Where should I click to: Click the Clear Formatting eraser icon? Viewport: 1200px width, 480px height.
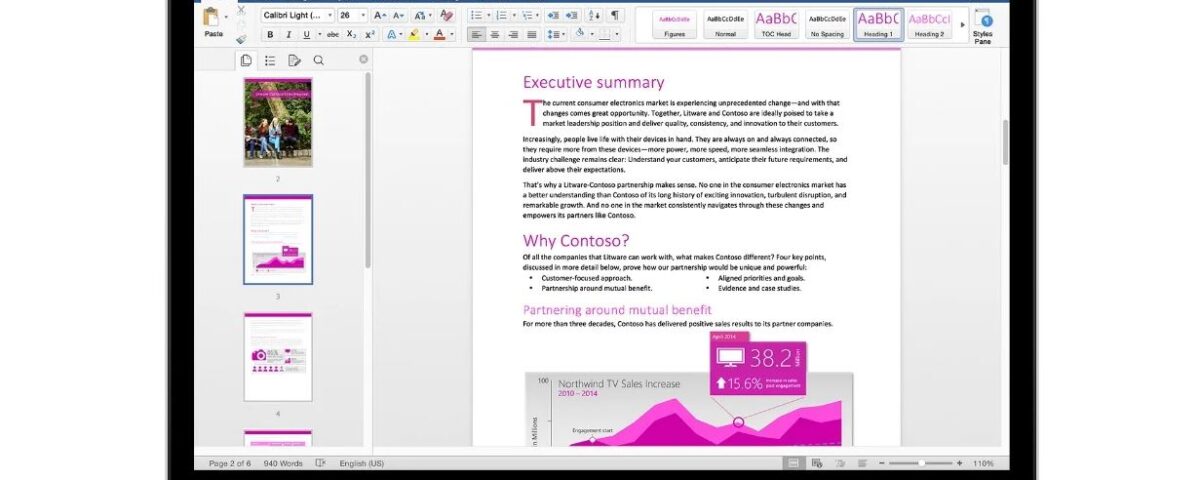point(446,16)
